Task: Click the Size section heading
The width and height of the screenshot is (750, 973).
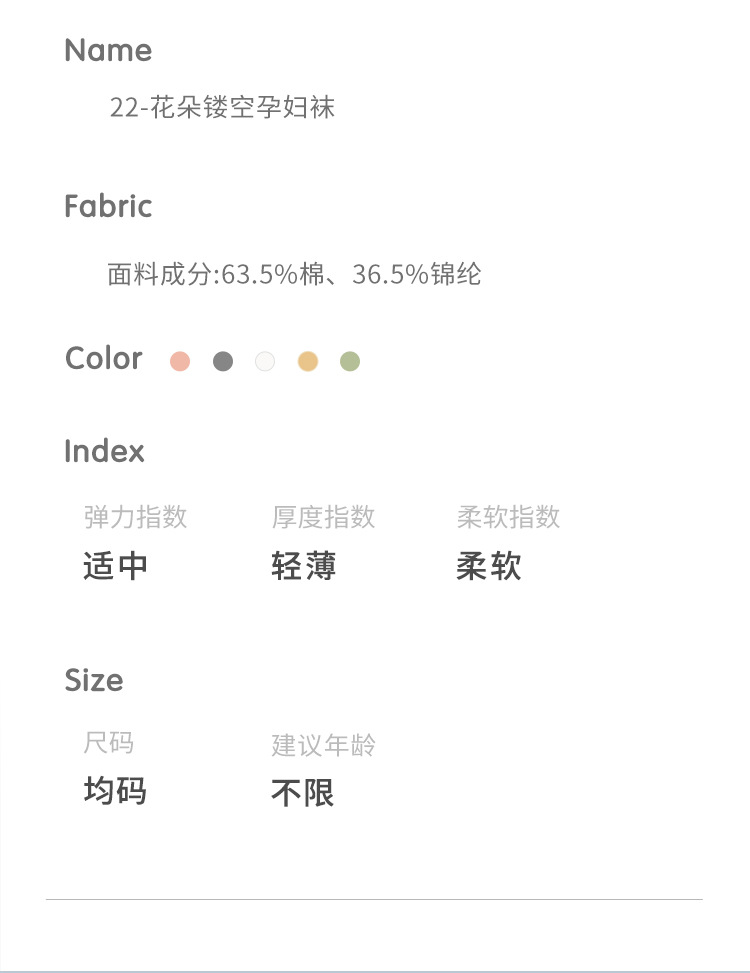Action: (x=94, y=680)
